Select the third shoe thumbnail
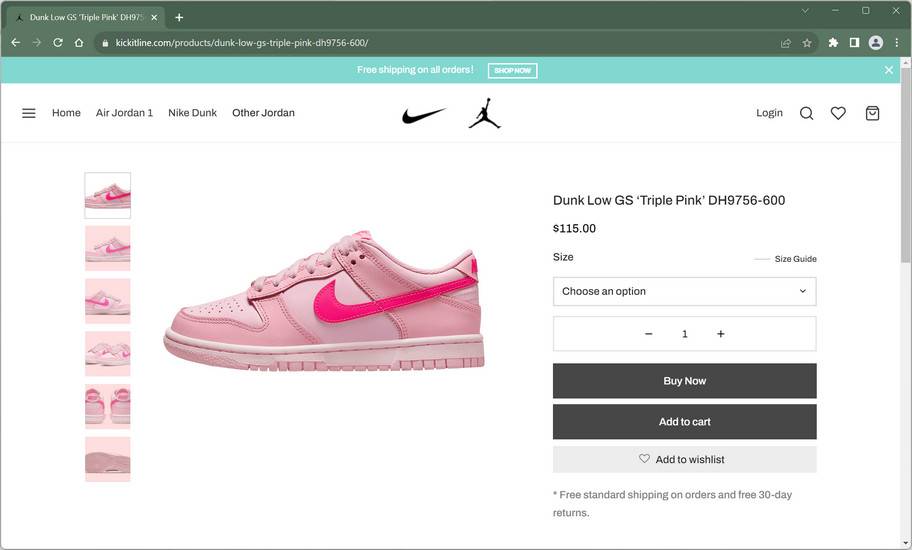The image size is (912, 550). point(108,301)
